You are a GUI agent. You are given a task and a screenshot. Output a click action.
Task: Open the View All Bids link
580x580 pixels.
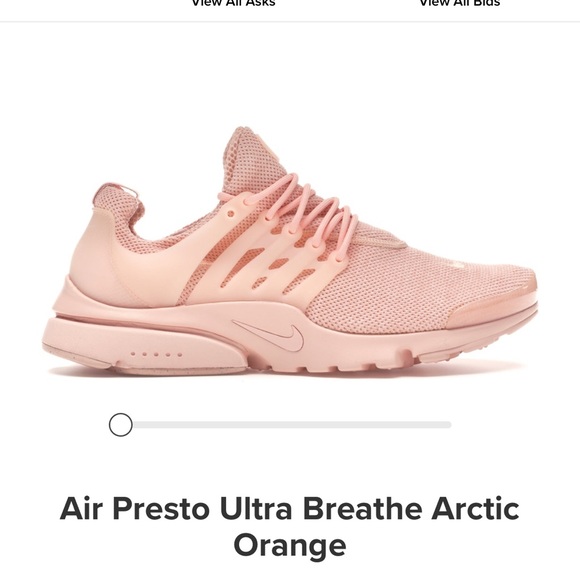pos(460,3)
